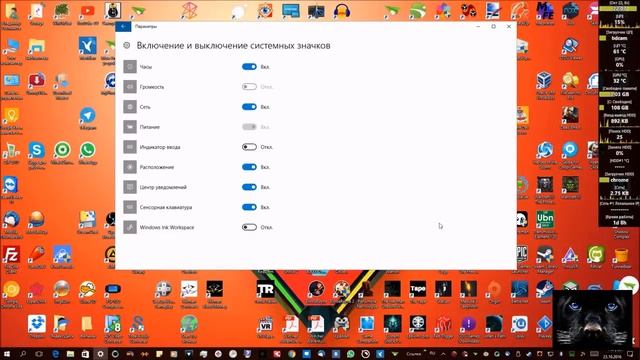Viewport: 640px width, 360px height.
Task: Disable the Сеть (network) system icon switch
Action: pos(249,107)
